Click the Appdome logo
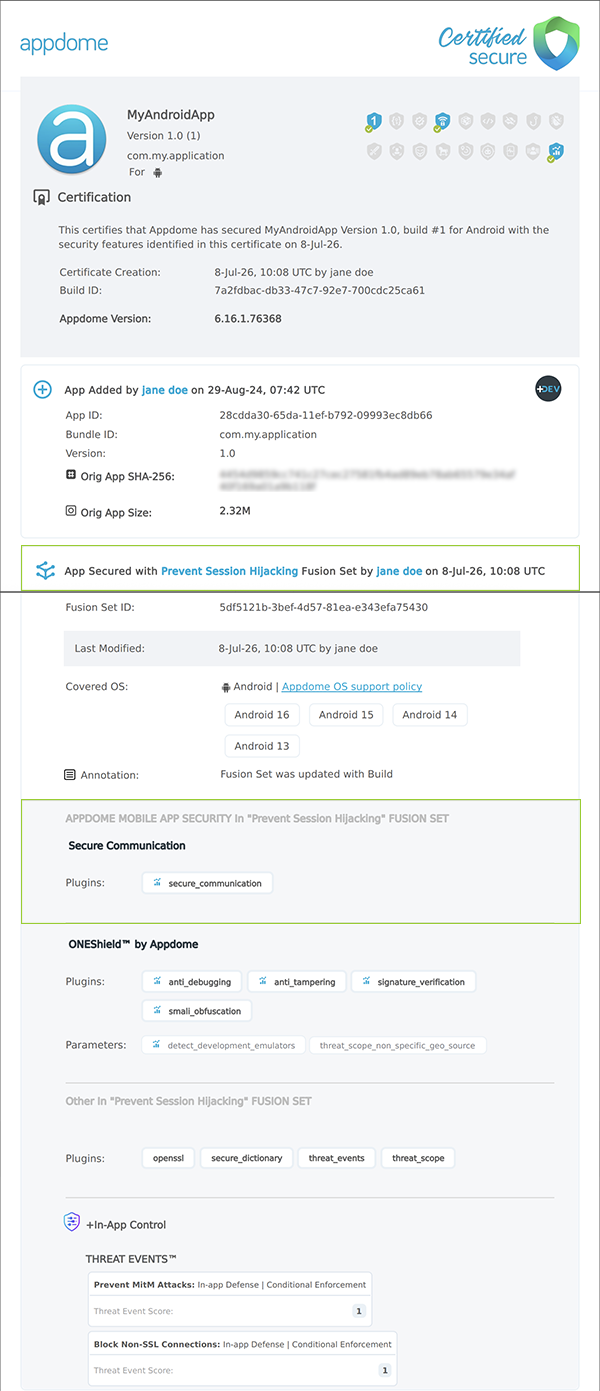 [x=64, y=43]
